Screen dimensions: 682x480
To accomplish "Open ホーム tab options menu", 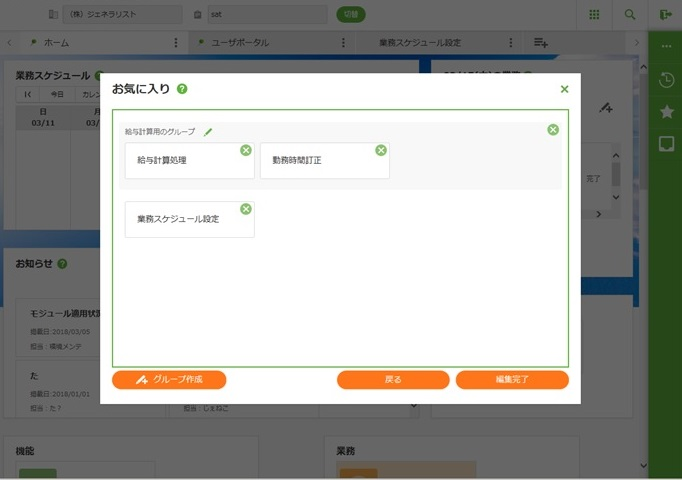I will pyautogui.click(x=176, y=43).
